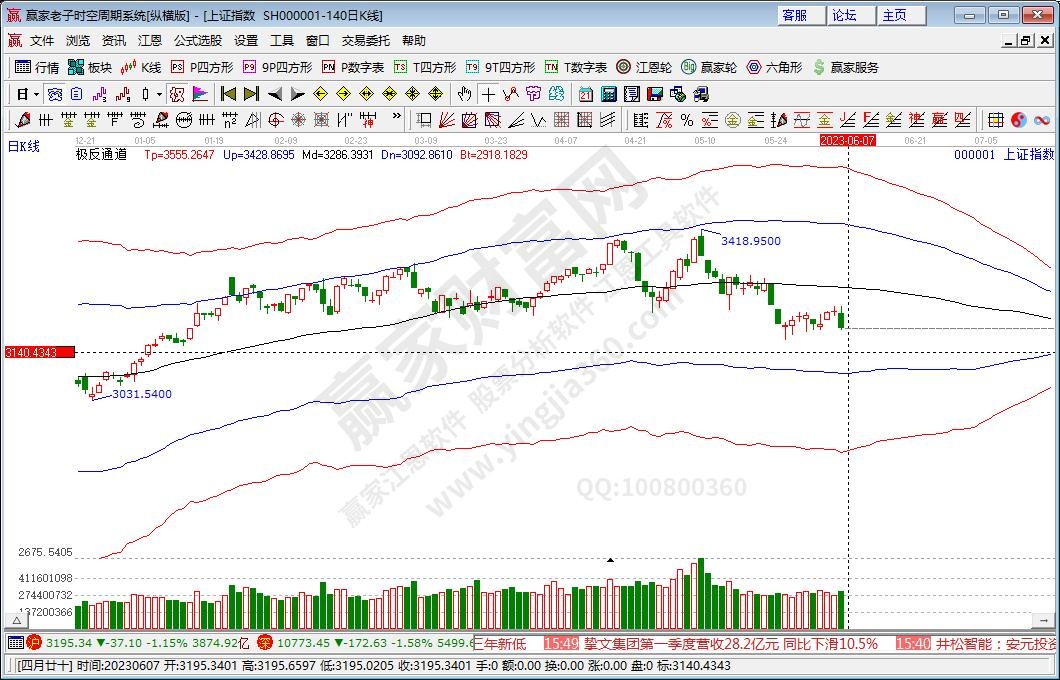Jump to first bar with skip-back arrow

(228, 94)
